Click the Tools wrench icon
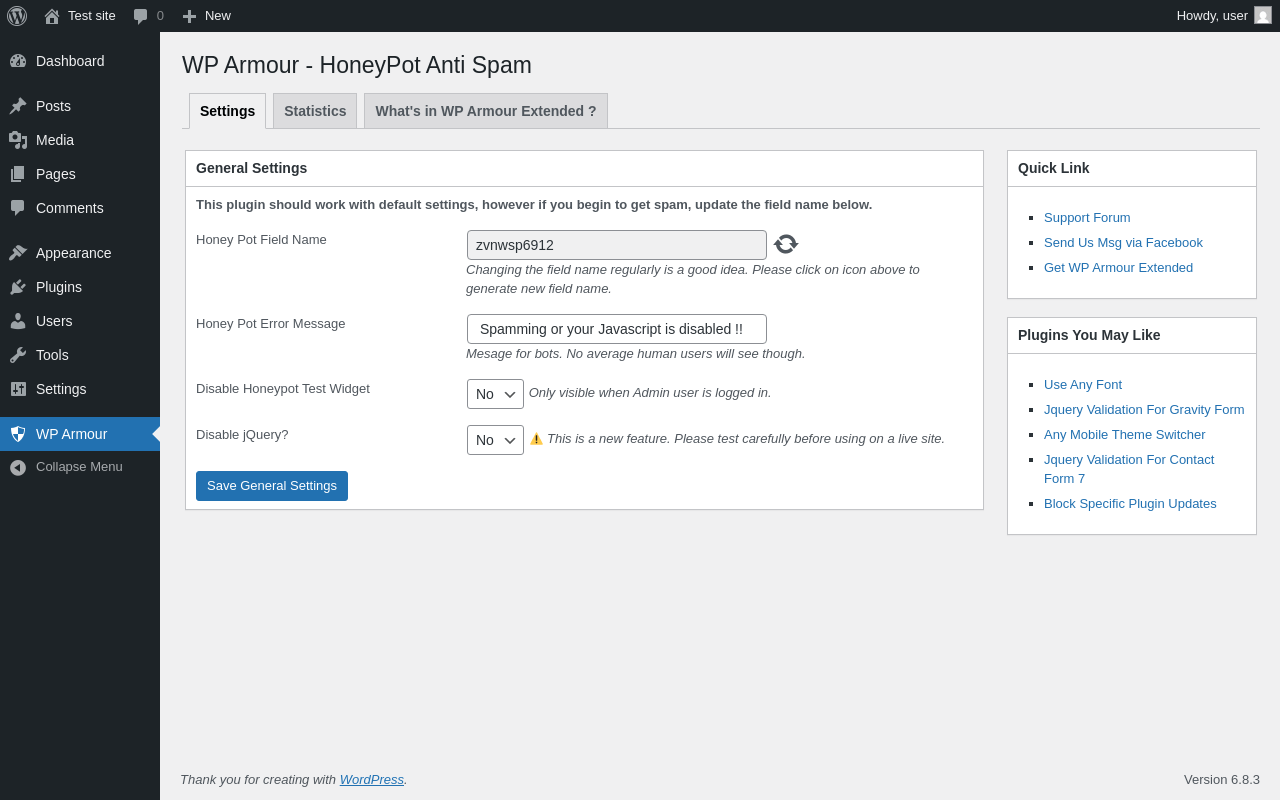 (x=18, y=355)
